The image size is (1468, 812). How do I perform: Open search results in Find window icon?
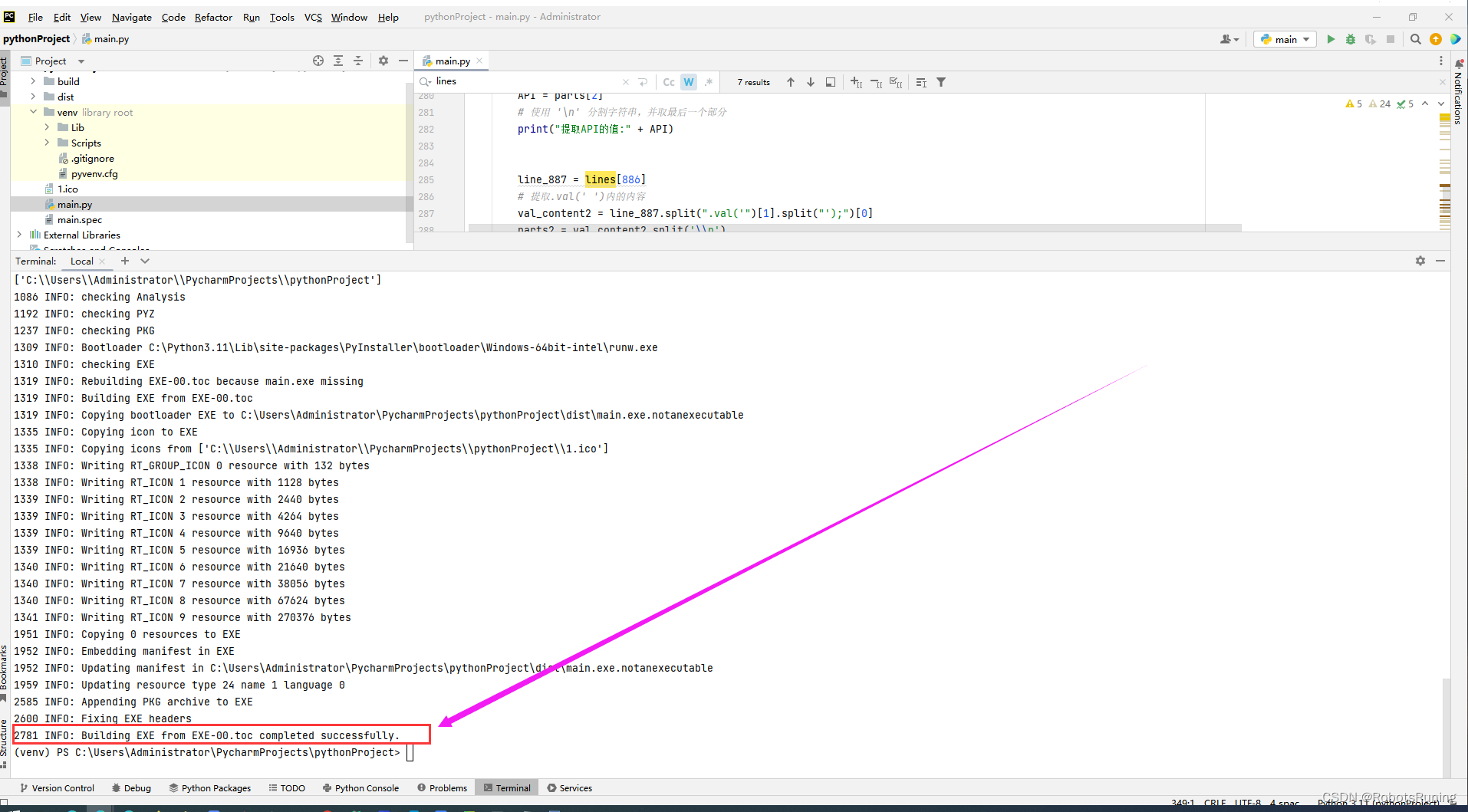tap(921, 82)
